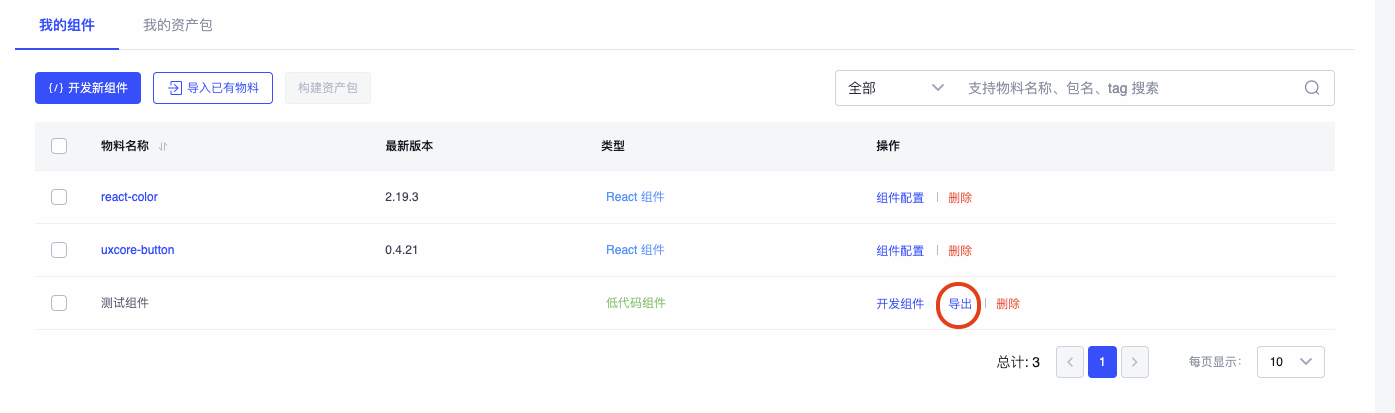The width and height of the screenshot is (1395, 413).
Task: Check the react-color row checkbox
Action: (59, 197)
